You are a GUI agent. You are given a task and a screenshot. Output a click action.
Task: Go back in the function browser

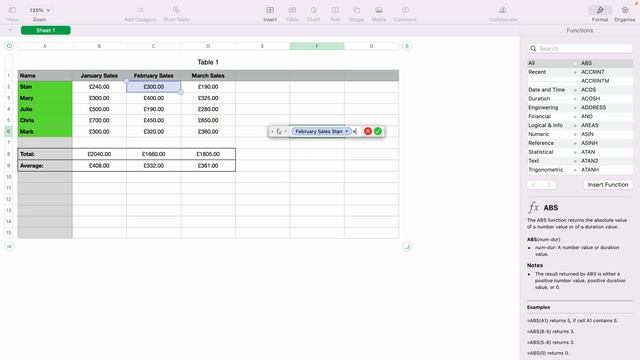pos(533,185)
